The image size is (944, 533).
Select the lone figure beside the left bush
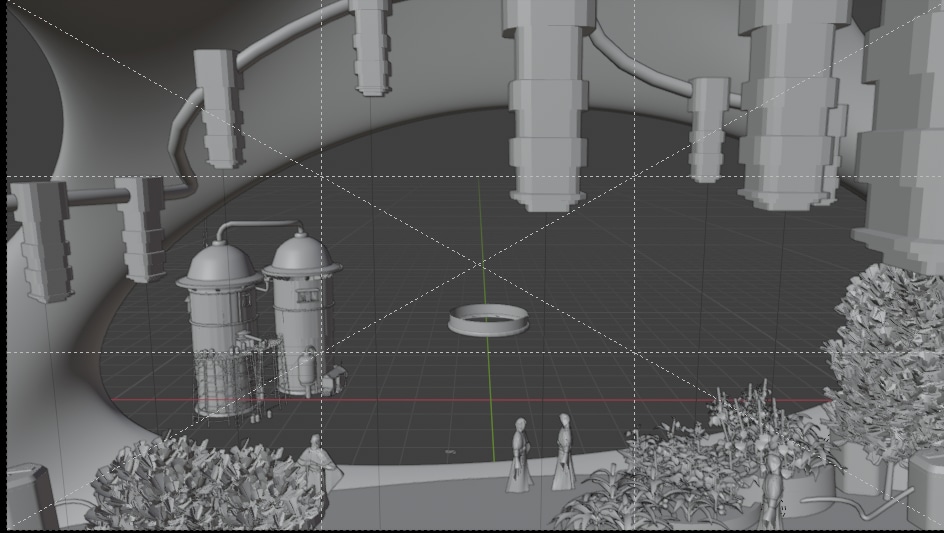pos(317,464)
